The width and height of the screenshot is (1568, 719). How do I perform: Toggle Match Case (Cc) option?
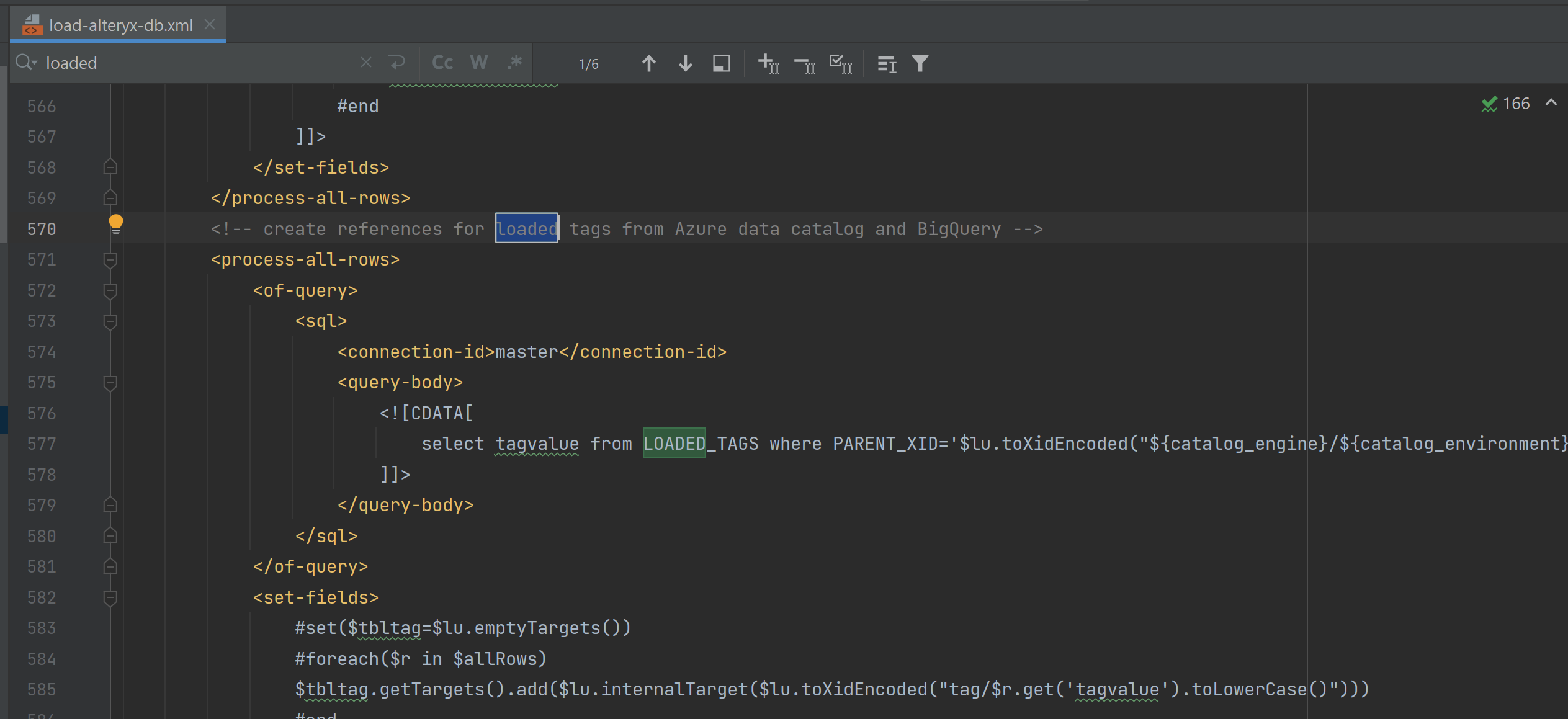[442, 63]
